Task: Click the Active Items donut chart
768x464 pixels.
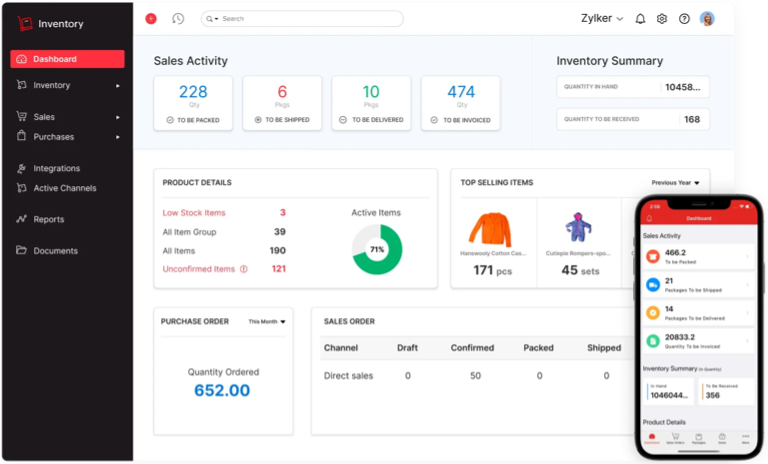Action: coord(377,249)
